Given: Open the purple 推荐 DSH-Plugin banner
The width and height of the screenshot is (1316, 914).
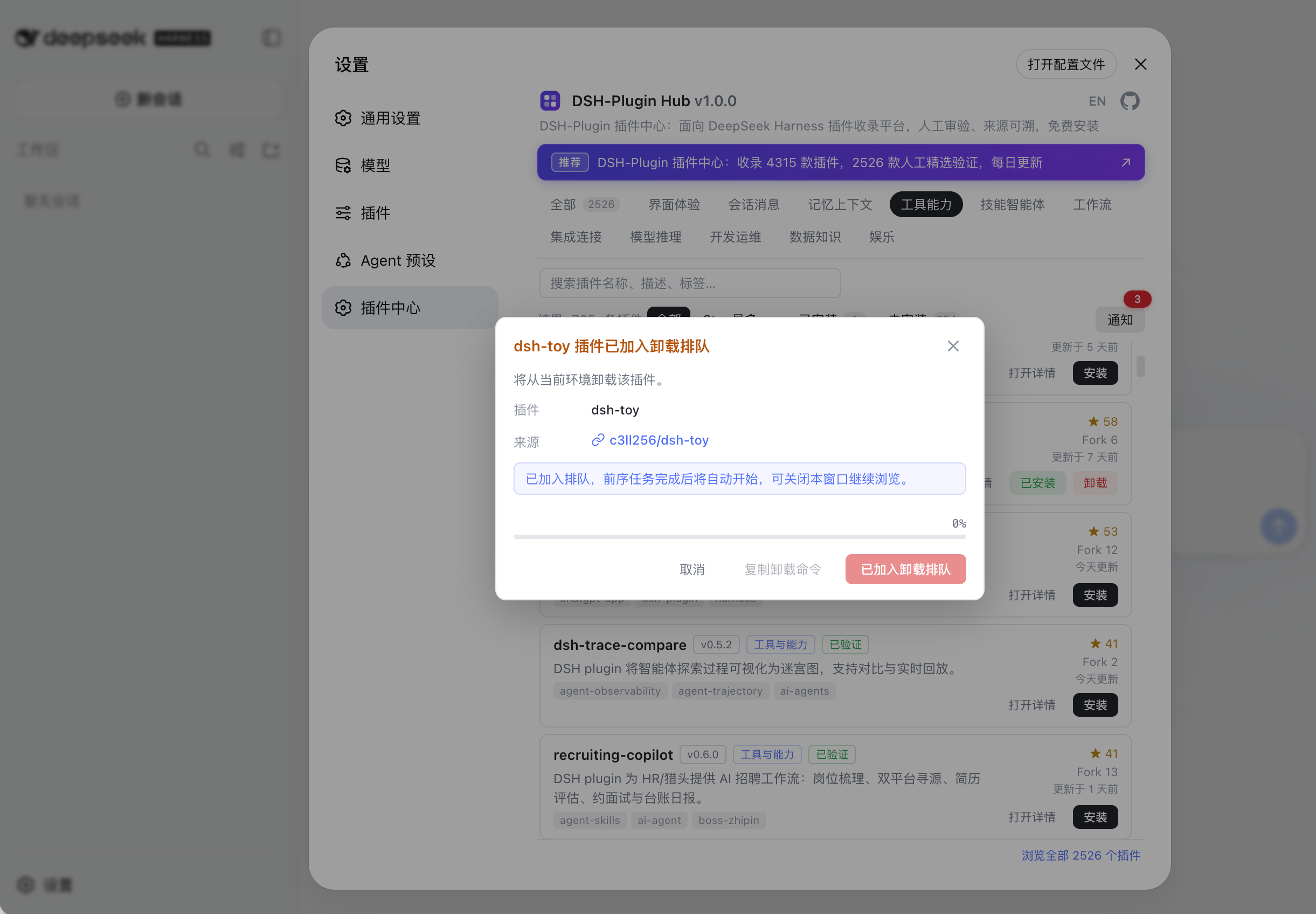Looking at the screenshot, I should pos(841,163).
